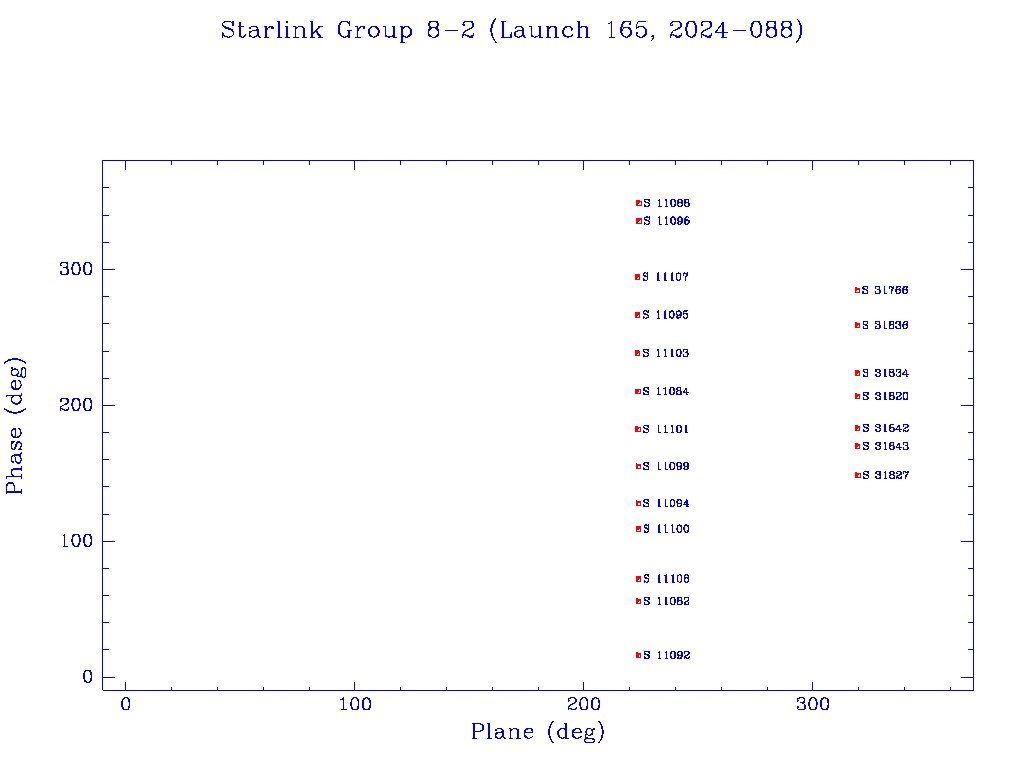Viewport: 1024px width, 768px height.
Task: Select the red data point for S 11095
Action: (x=637, y=315)
